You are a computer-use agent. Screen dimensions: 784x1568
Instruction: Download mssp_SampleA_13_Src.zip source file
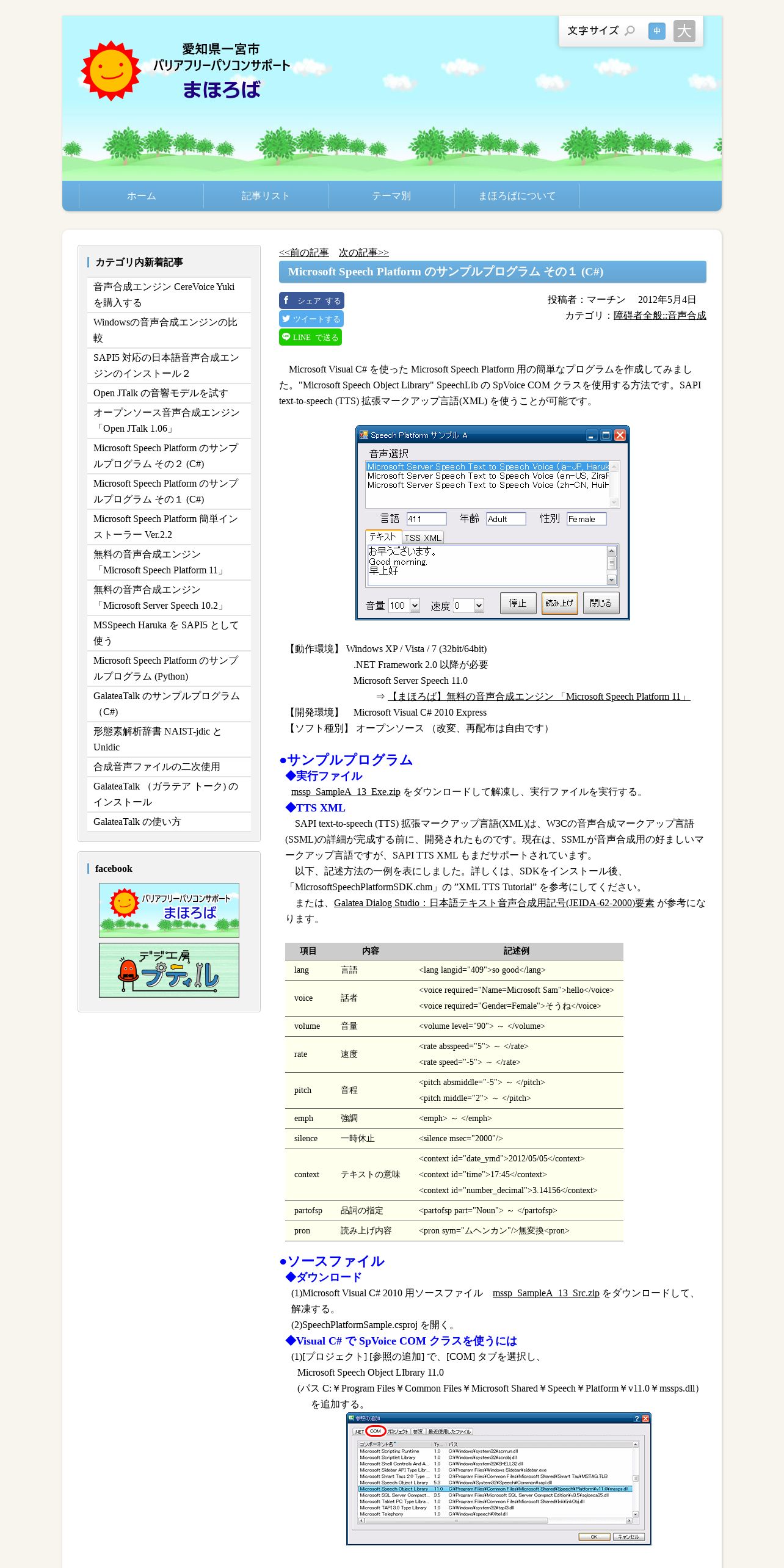[x=546, y=1293]
